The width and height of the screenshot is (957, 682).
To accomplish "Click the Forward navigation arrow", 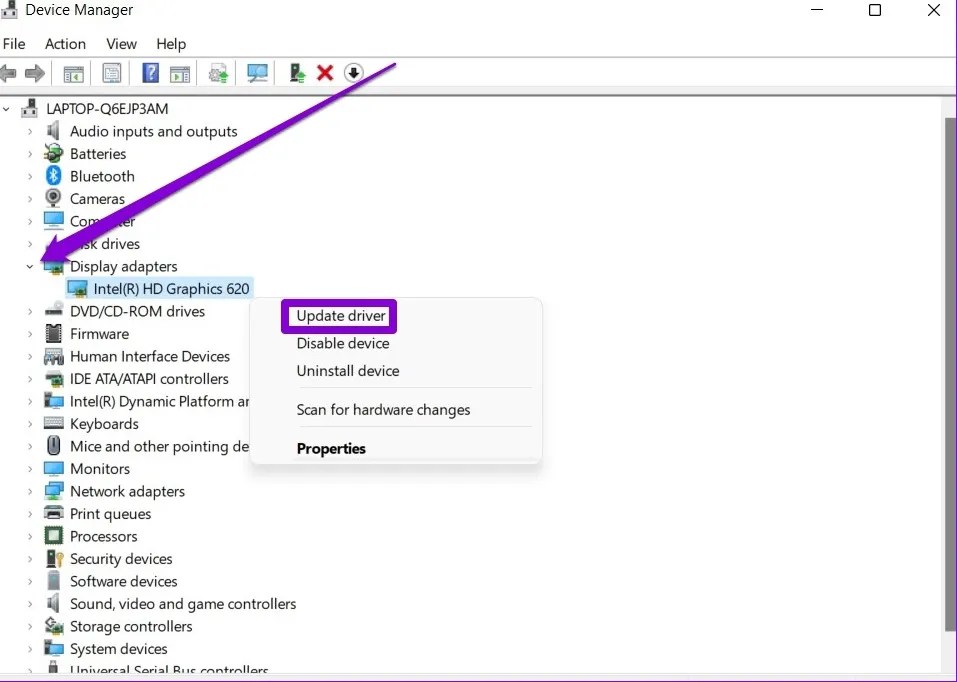I will (x=36, y=72).
